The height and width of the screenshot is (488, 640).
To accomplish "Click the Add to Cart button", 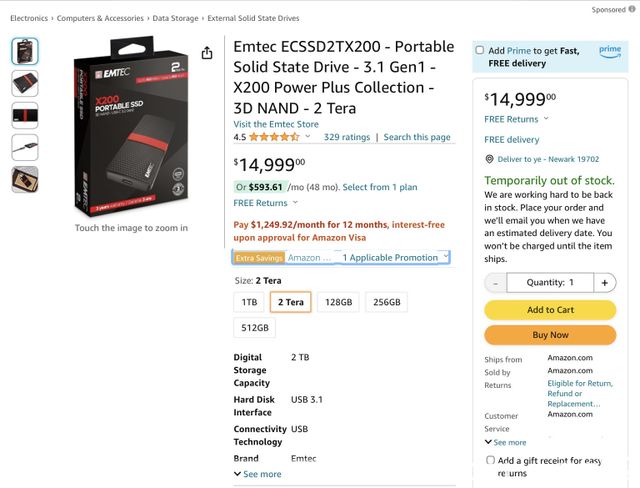I will (549, 310).
